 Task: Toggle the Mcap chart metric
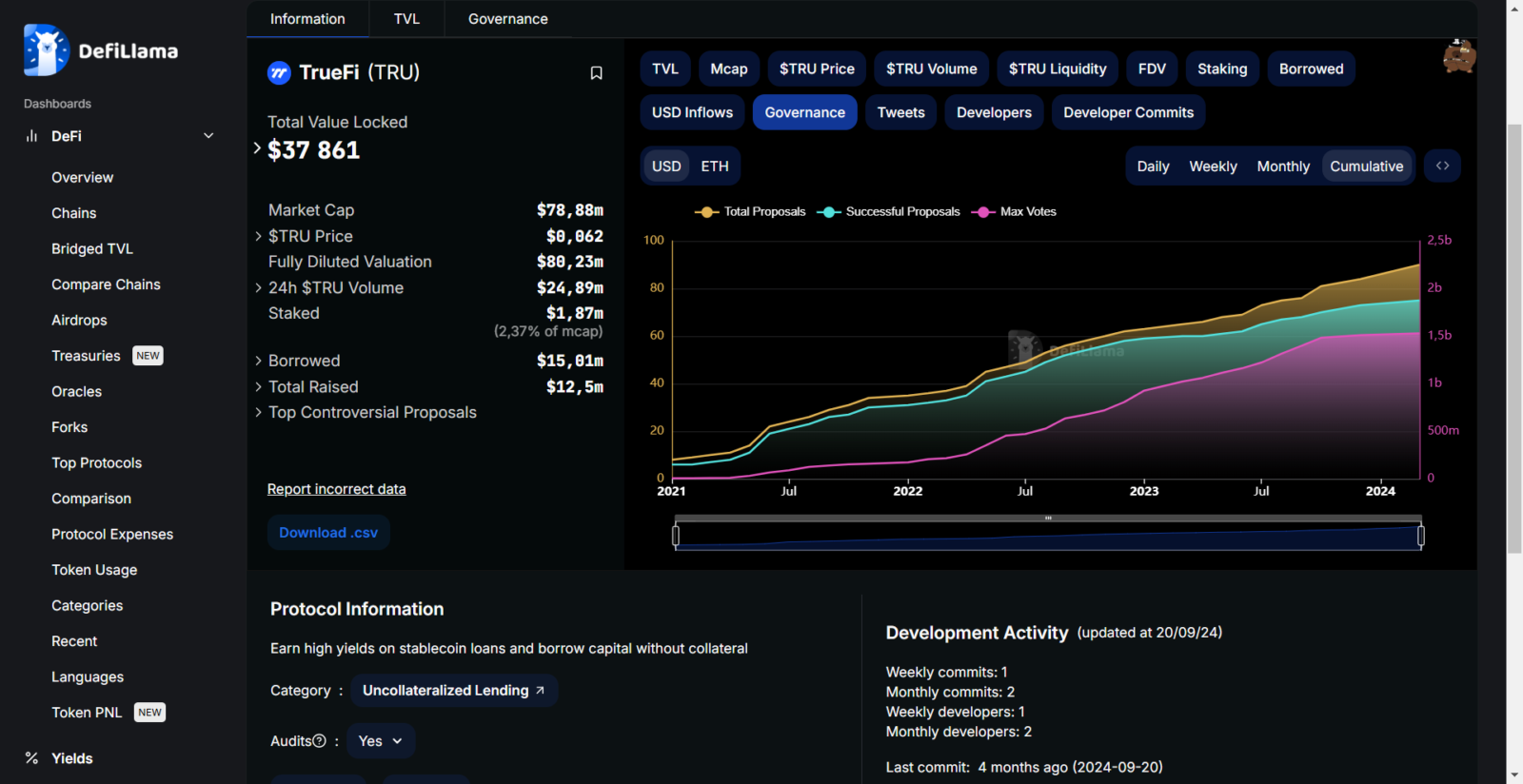pos(729,69)
